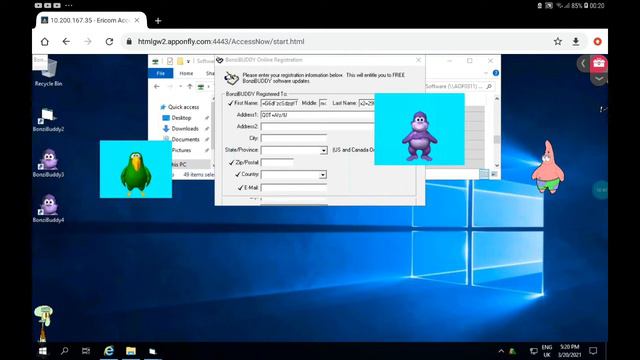The height and width of the screenshot is (360, 640).
Task: Open Task View on the taskbar
Action: pos(86,351)
